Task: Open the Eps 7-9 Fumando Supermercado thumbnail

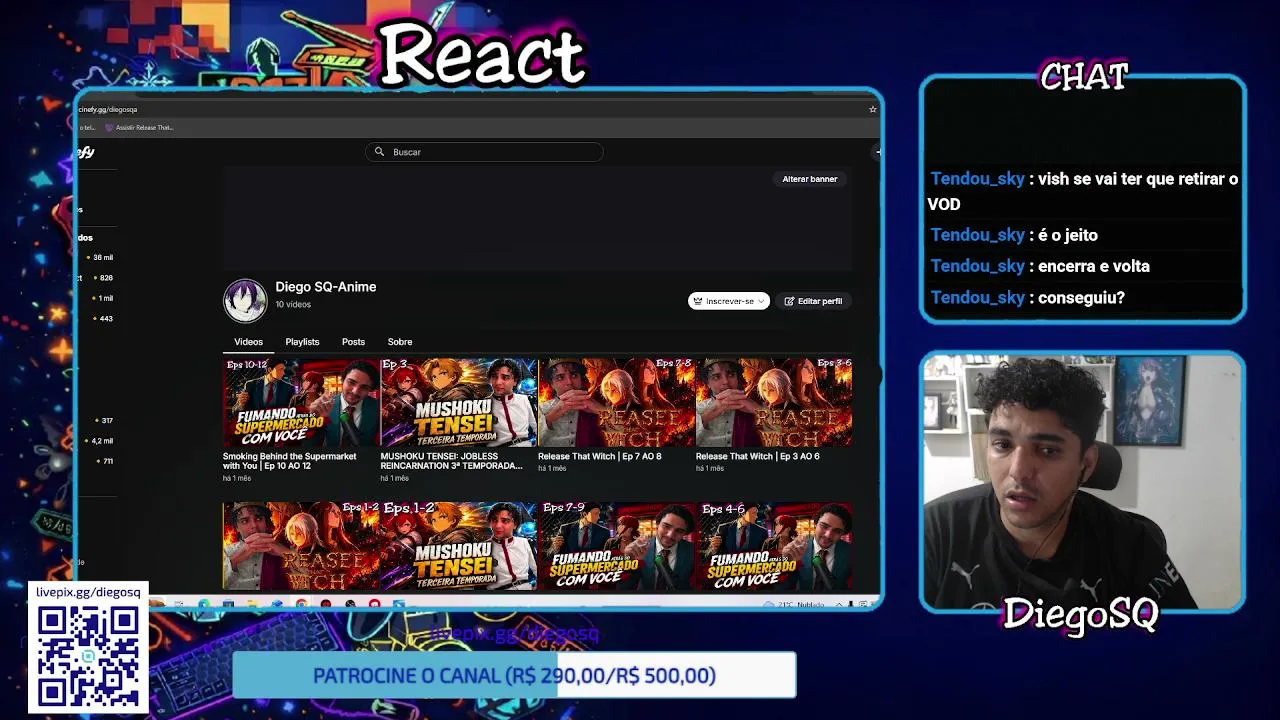Action: (x=617, y=546)
